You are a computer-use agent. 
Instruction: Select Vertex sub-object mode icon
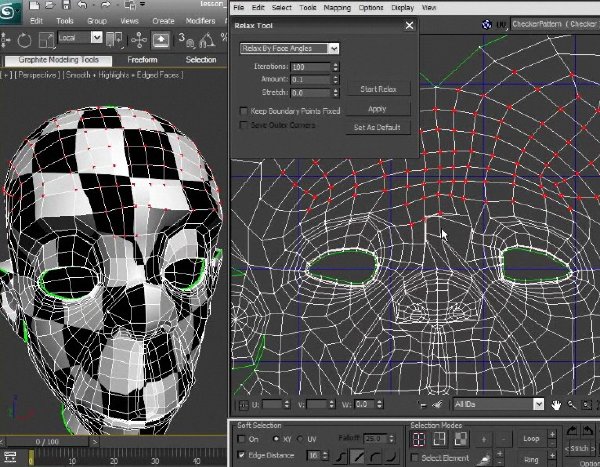[419, 439]
